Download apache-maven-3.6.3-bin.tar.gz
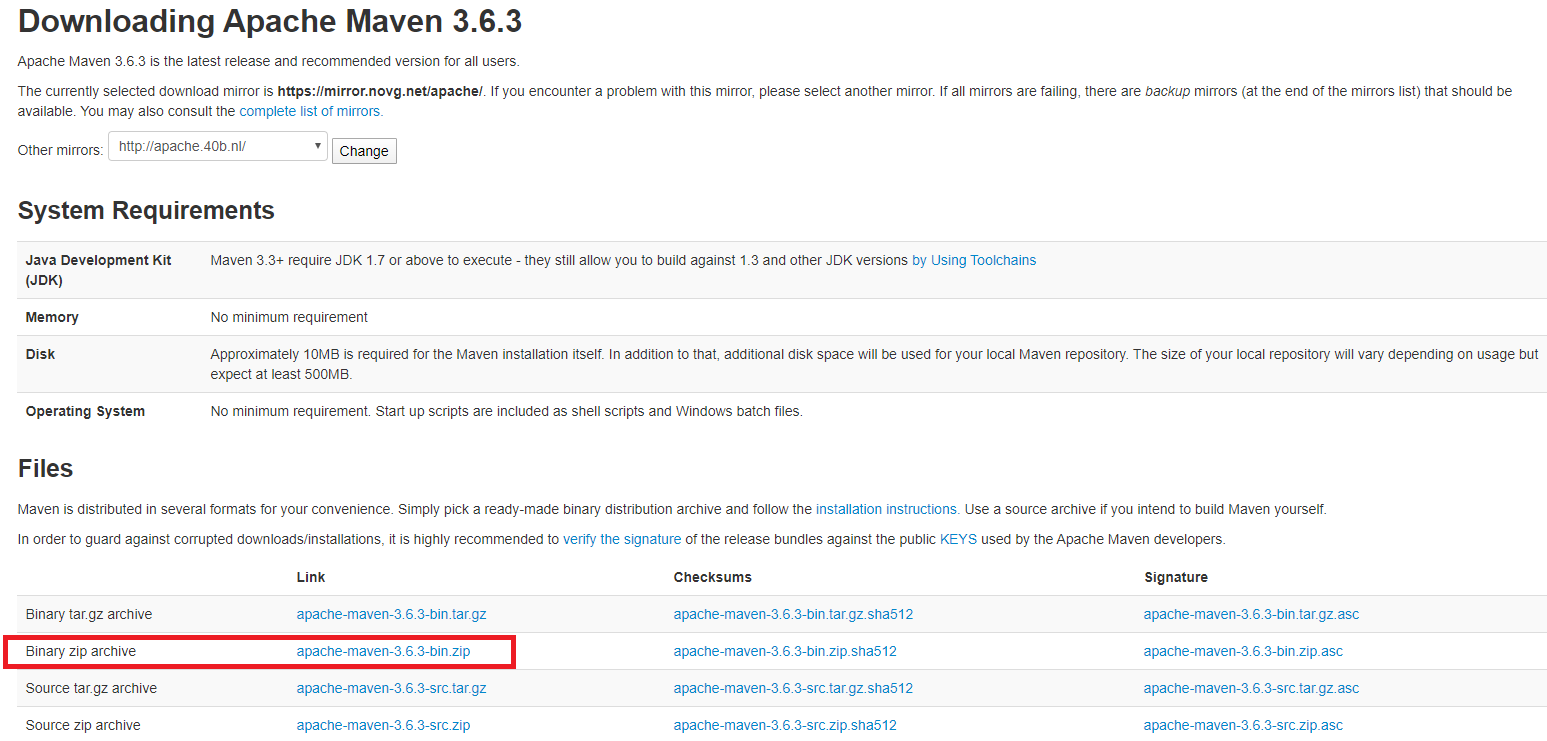 [391, 614]
